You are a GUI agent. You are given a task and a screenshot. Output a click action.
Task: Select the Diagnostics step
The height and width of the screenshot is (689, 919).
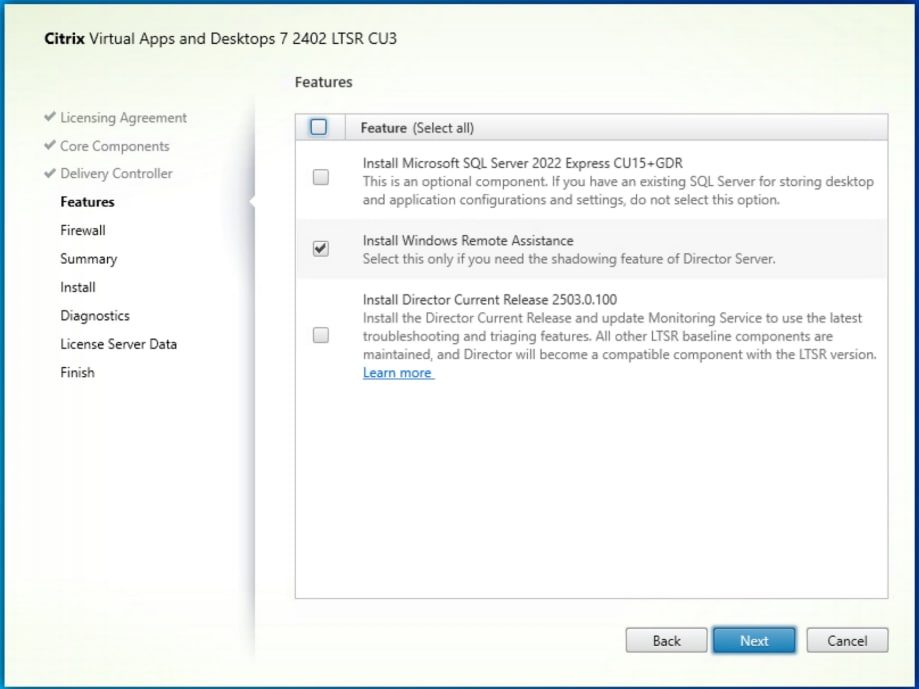pyautogui.click(x=95, y=316)
